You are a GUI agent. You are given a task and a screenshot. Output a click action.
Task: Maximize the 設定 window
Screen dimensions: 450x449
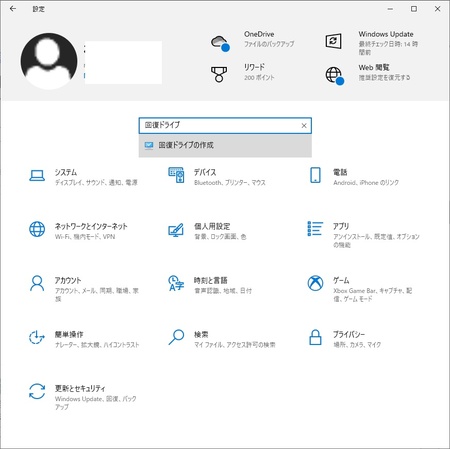[414, 9]
